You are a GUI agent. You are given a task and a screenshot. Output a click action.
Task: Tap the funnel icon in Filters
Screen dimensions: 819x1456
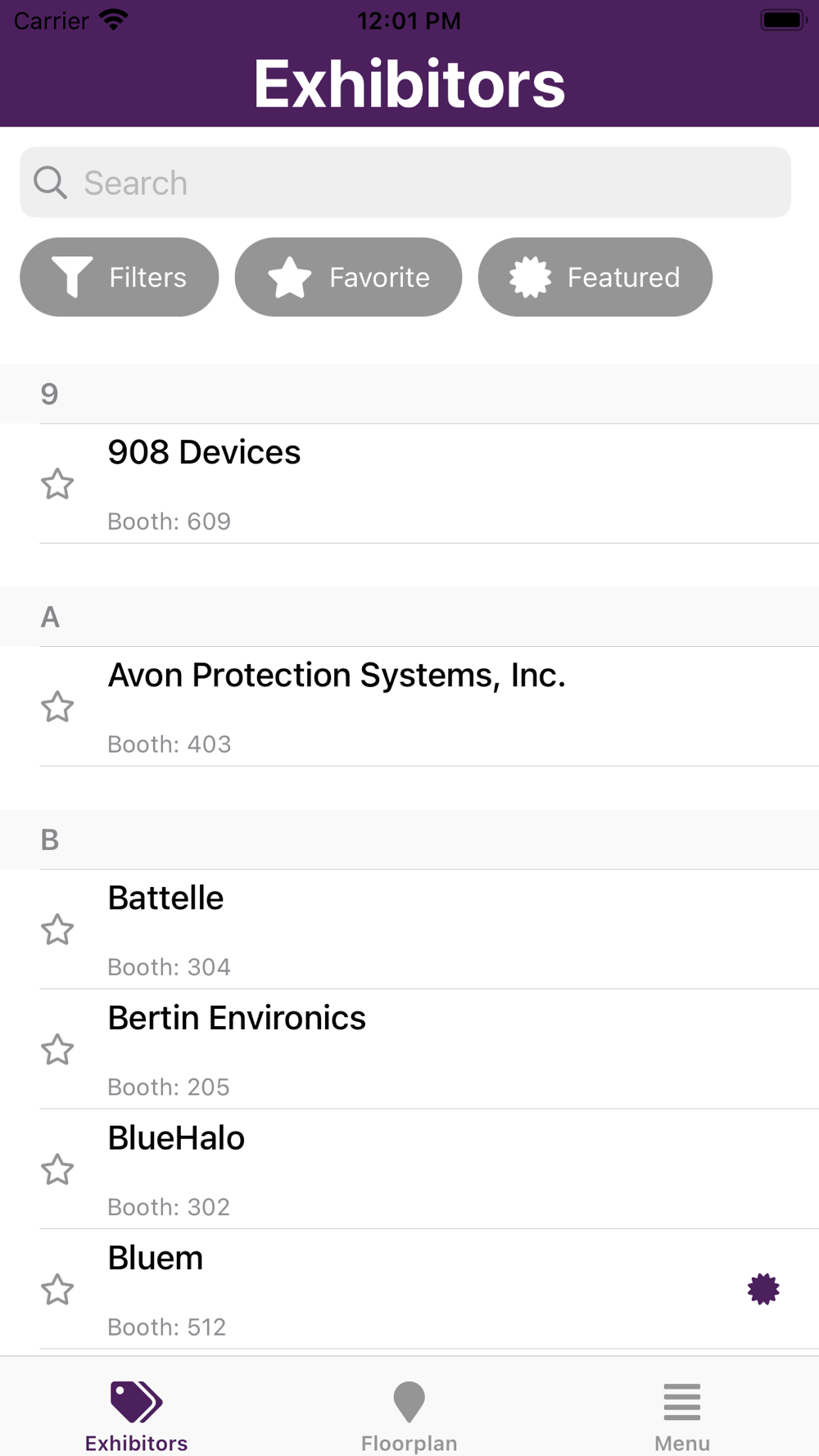click(x=72, y=277)
